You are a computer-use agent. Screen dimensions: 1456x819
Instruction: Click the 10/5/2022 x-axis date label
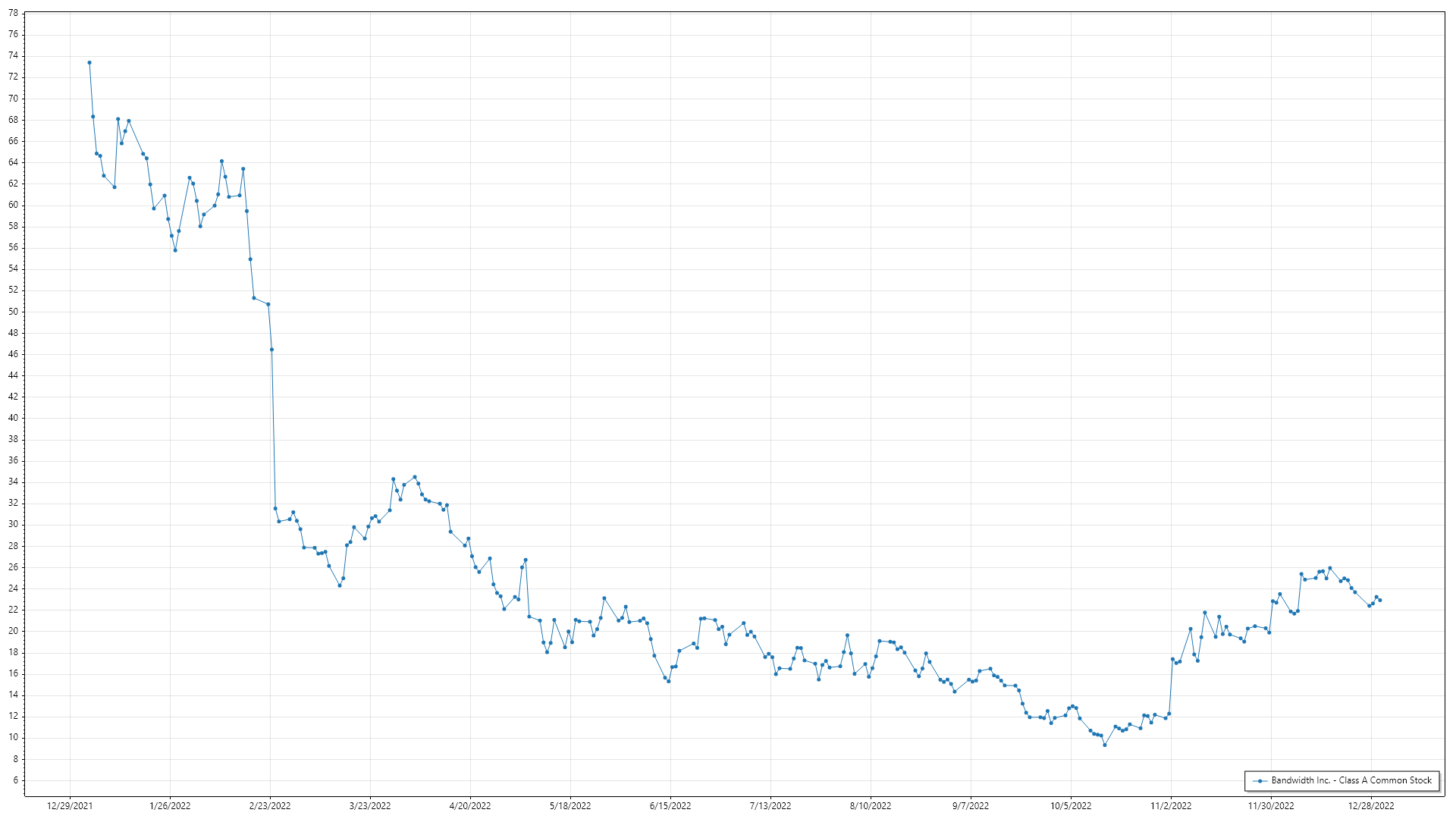tap(1071, 806)
